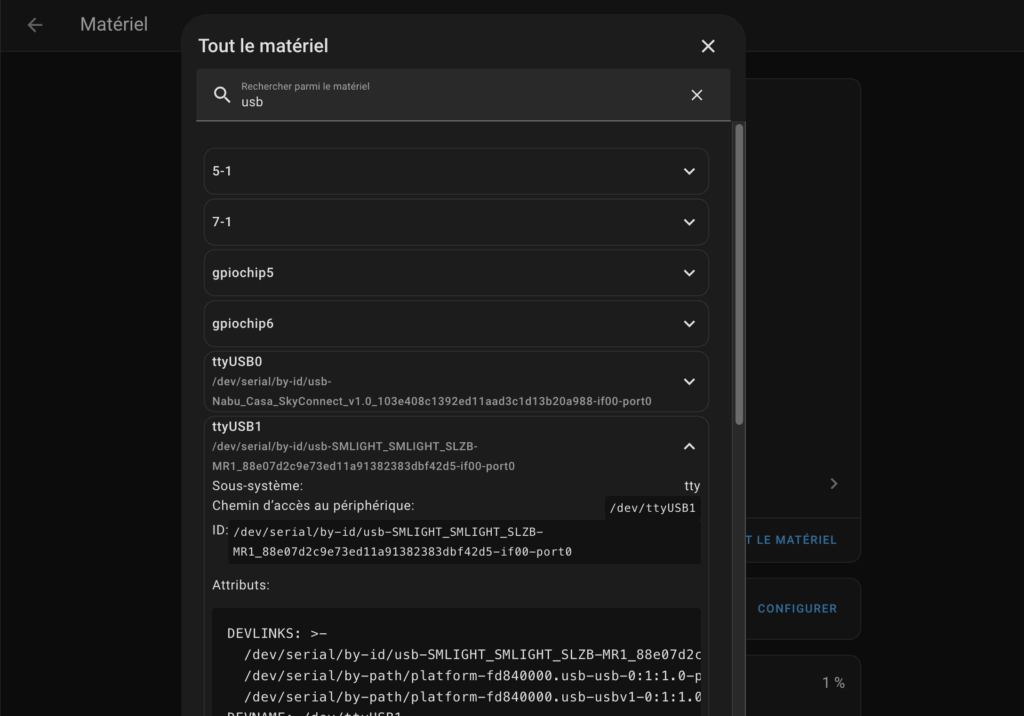This screenshot has height=716, width=1024.
Task: Click the 1 % value in background
Action: tap(833, 683)
